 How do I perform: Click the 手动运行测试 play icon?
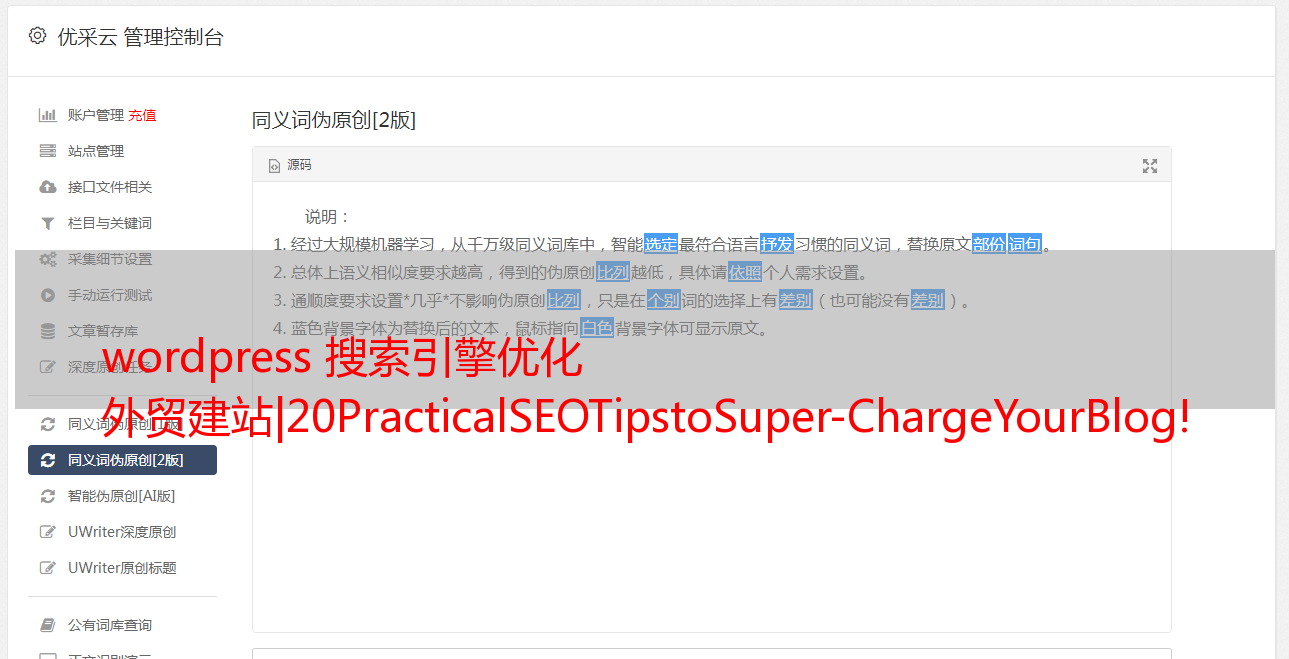[47, 295]
